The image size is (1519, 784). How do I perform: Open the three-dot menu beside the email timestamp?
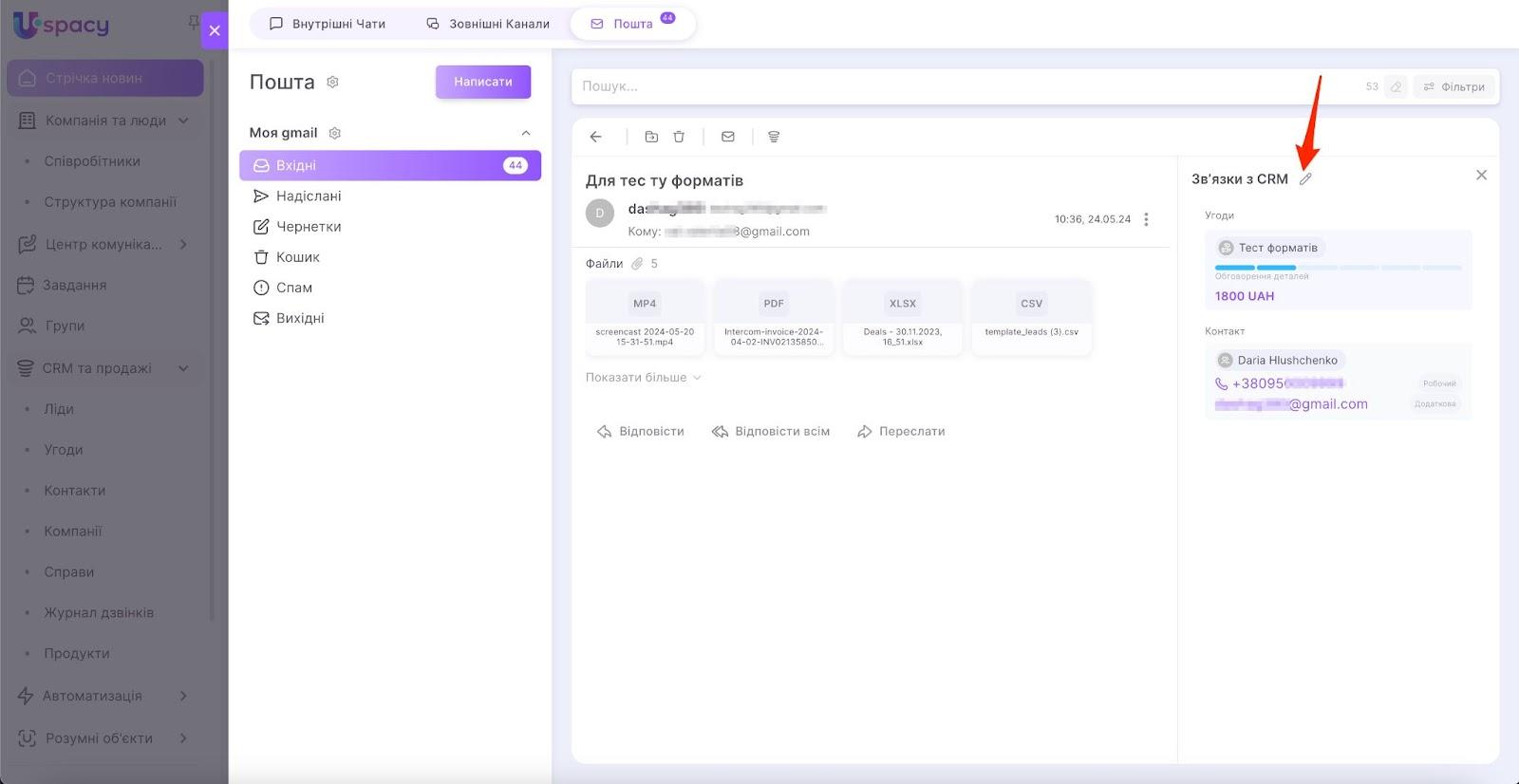click(1146, 219)
